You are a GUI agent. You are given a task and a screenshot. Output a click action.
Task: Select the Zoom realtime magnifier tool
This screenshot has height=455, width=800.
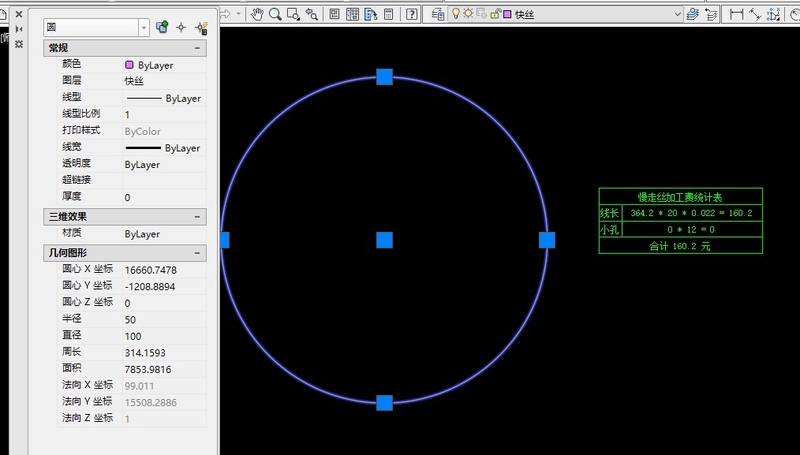coord(276,14)
